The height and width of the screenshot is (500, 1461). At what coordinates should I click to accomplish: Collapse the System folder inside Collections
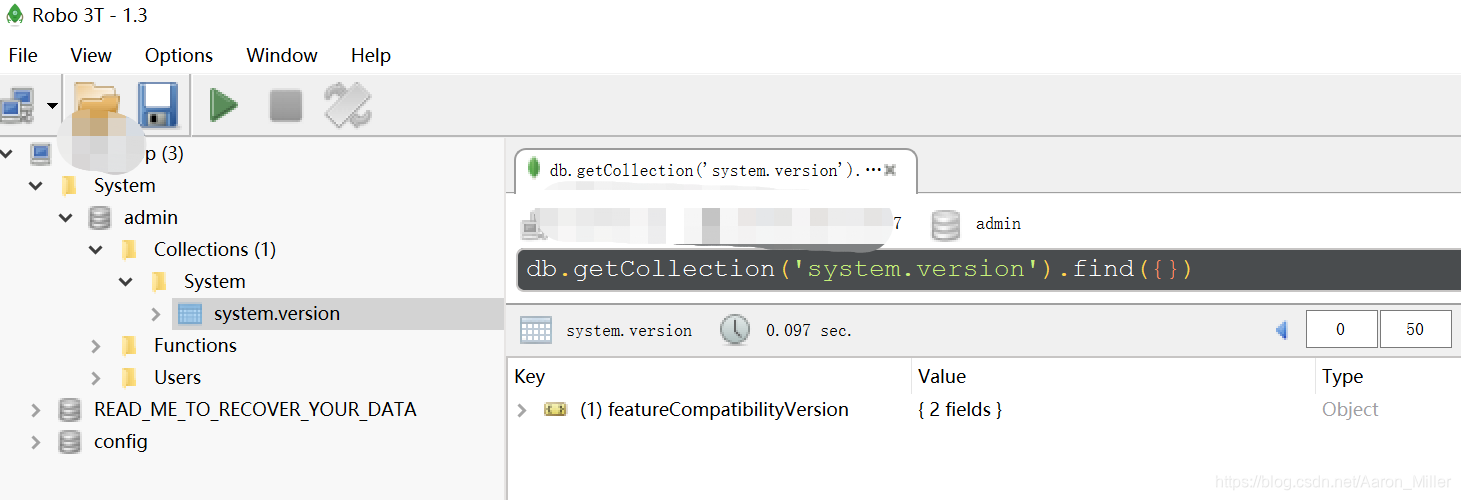126,282
